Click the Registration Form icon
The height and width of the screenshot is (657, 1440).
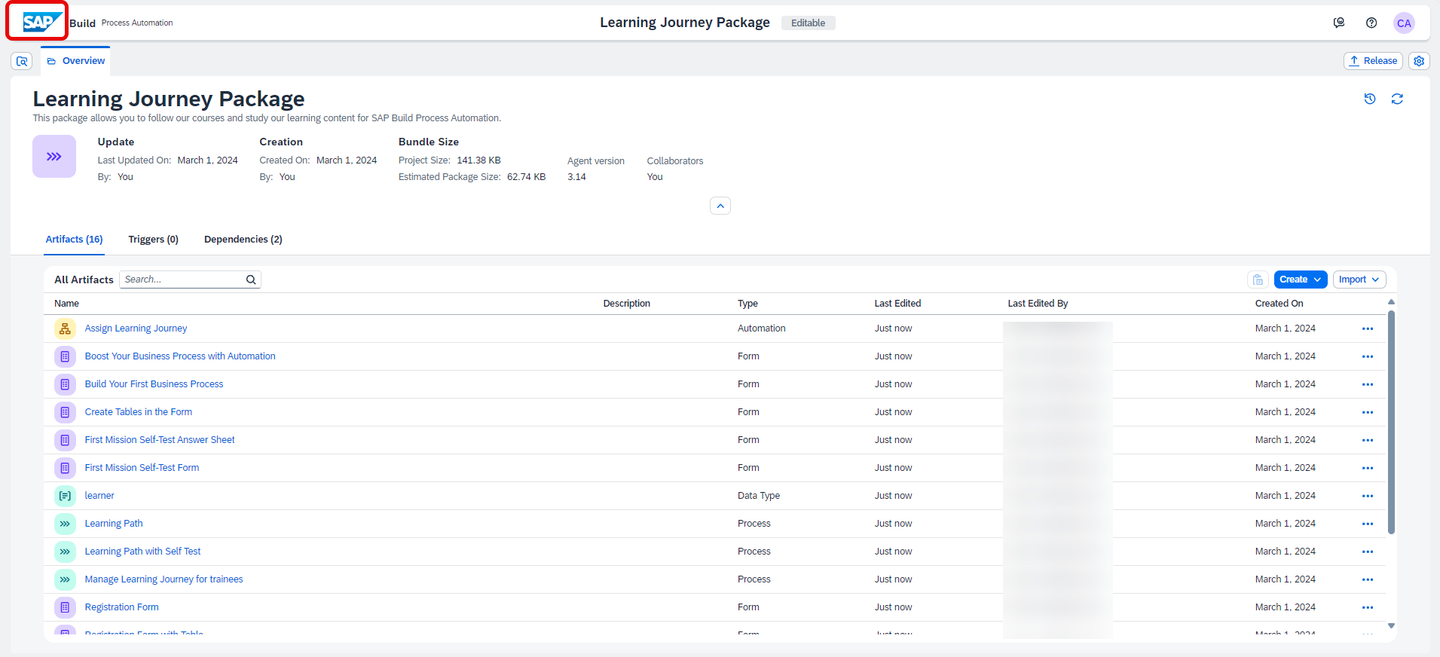pos(65,607)
